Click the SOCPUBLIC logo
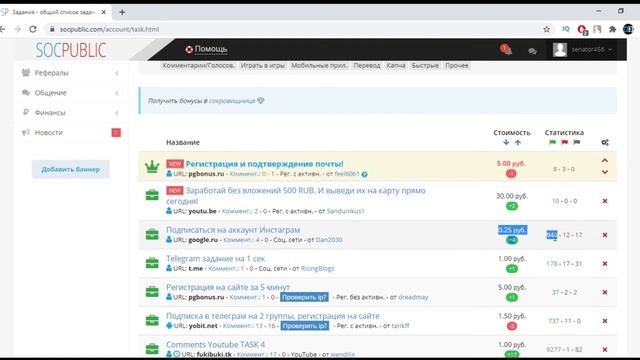Viewport: 640px width, 360px height. pyautogui.click(x=71, y=50)
